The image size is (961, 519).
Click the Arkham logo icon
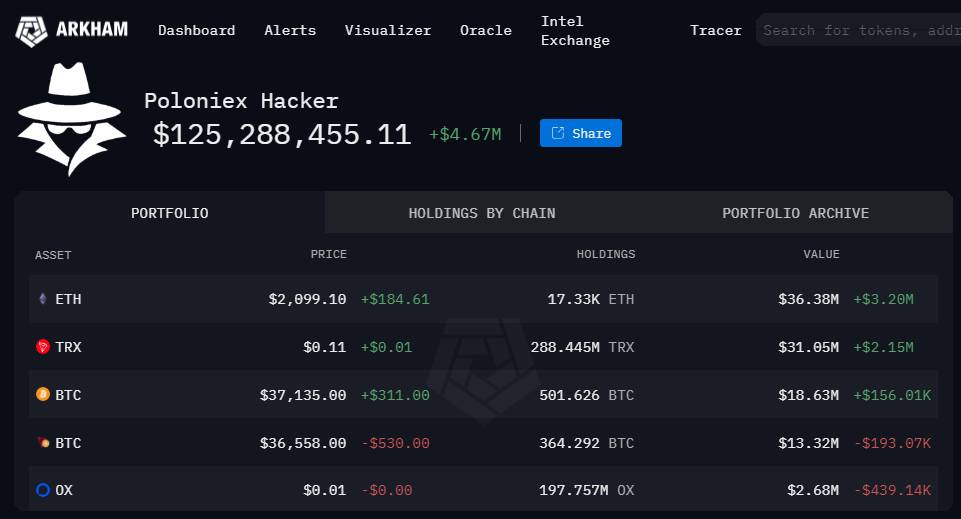[x=31, y=31]
